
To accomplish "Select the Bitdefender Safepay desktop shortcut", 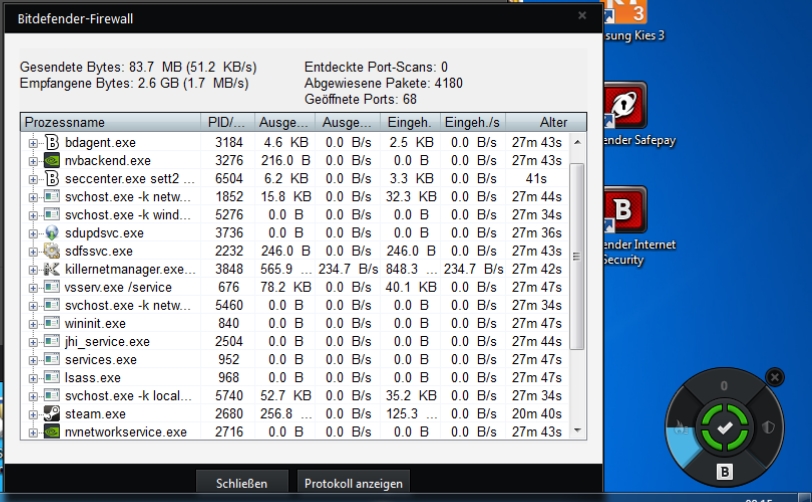I will tap(639, 114).
